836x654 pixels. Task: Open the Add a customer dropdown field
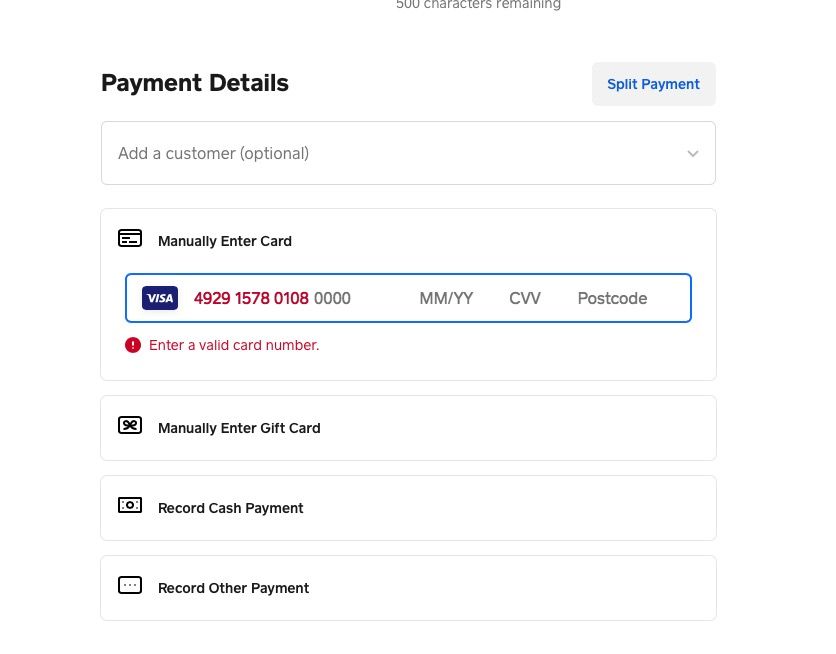(x=390, y=153)
